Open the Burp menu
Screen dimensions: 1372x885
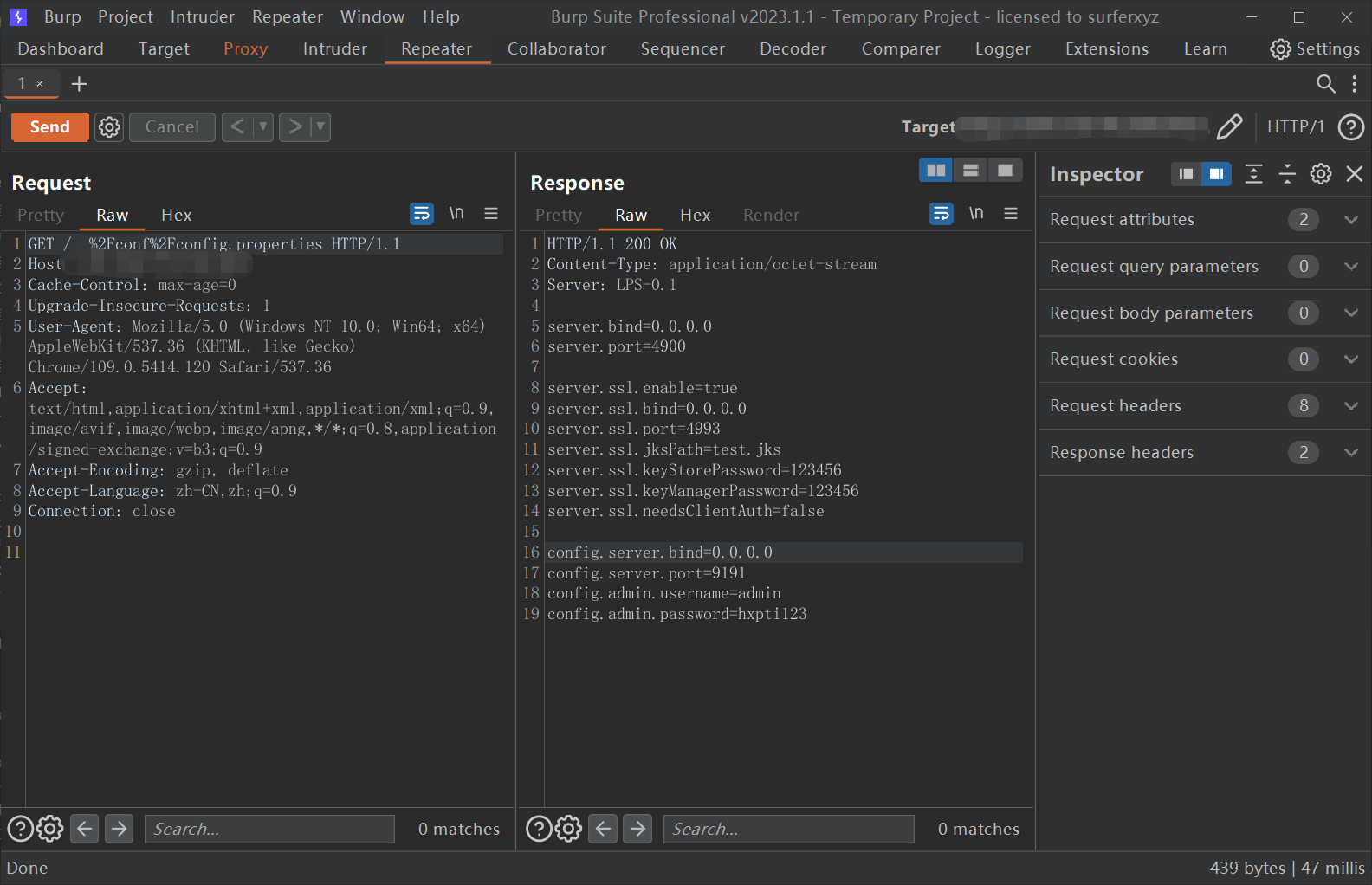[62, 16]
